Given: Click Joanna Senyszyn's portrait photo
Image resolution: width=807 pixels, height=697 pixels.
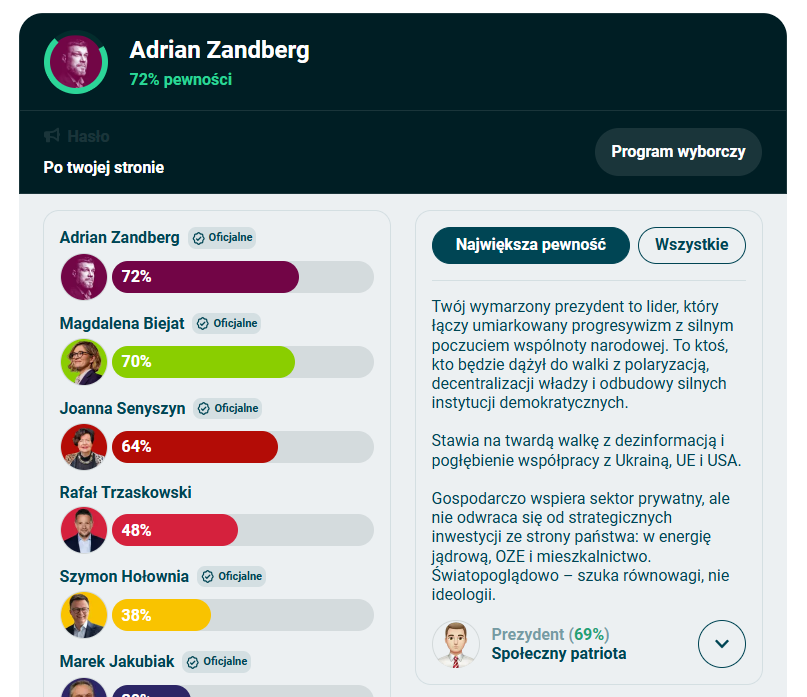Looking at the screenshot, I should tap(84, 447).
